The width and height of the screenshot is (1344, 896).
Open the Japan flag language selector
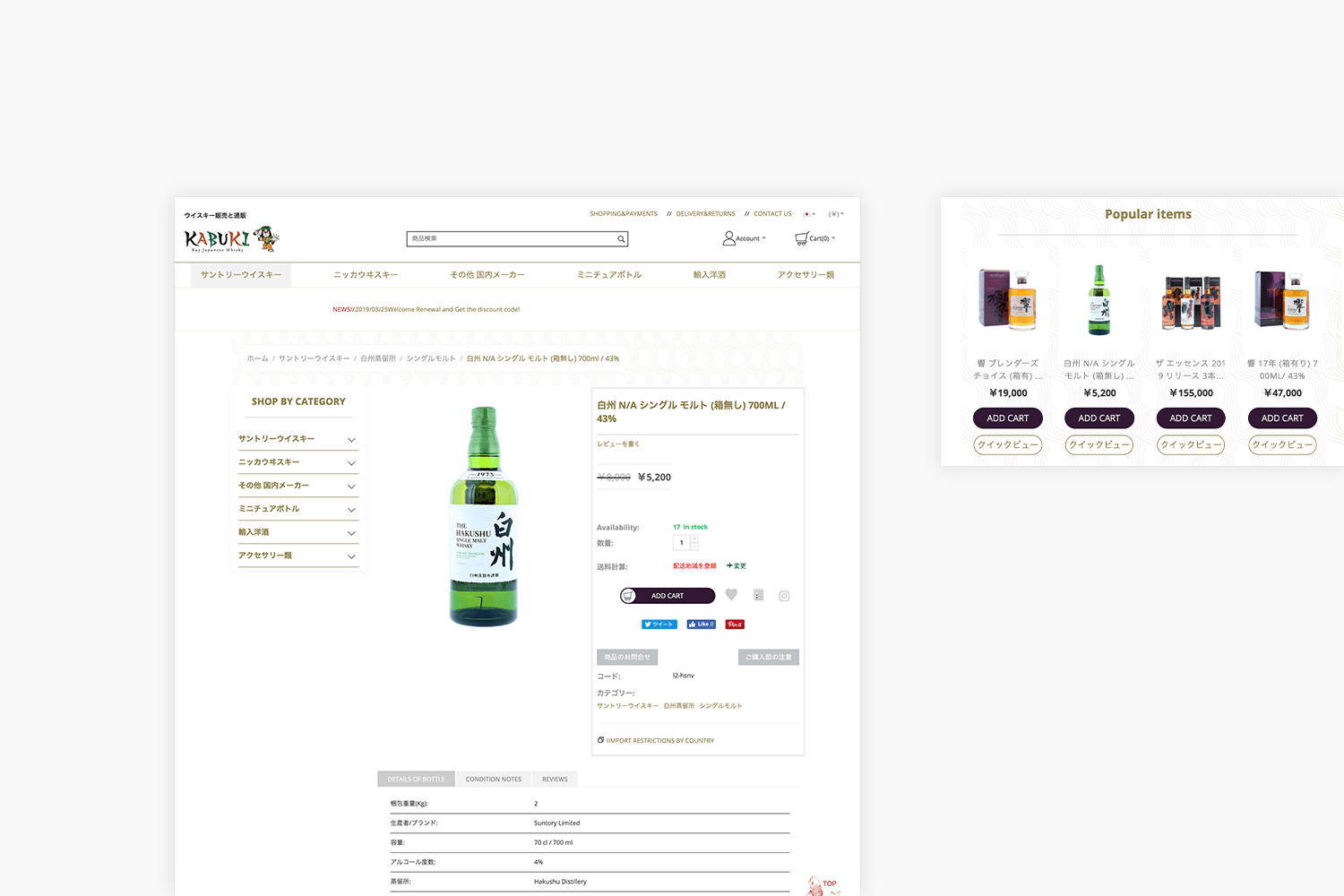coord(809,214)
